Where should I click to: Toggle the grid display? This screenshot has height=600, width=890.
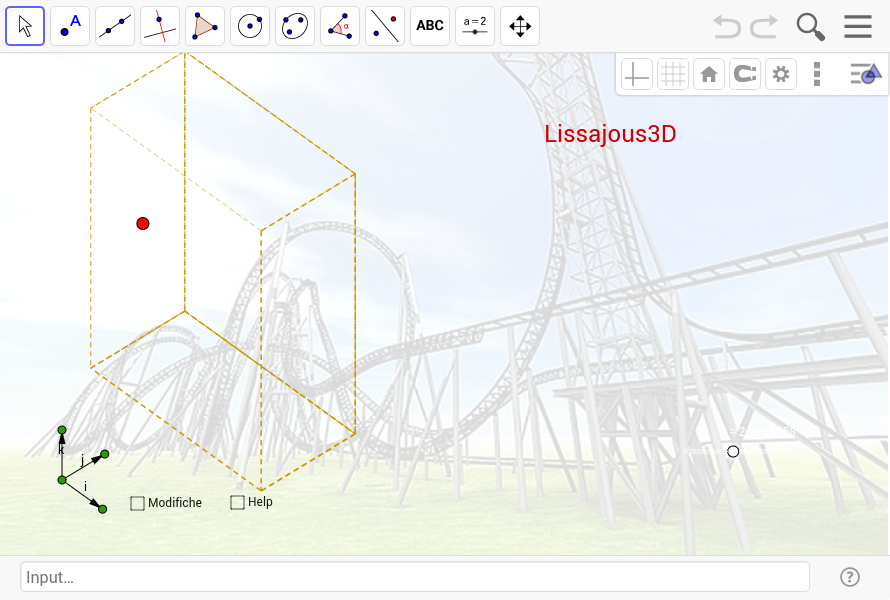[x=673, y=74]
